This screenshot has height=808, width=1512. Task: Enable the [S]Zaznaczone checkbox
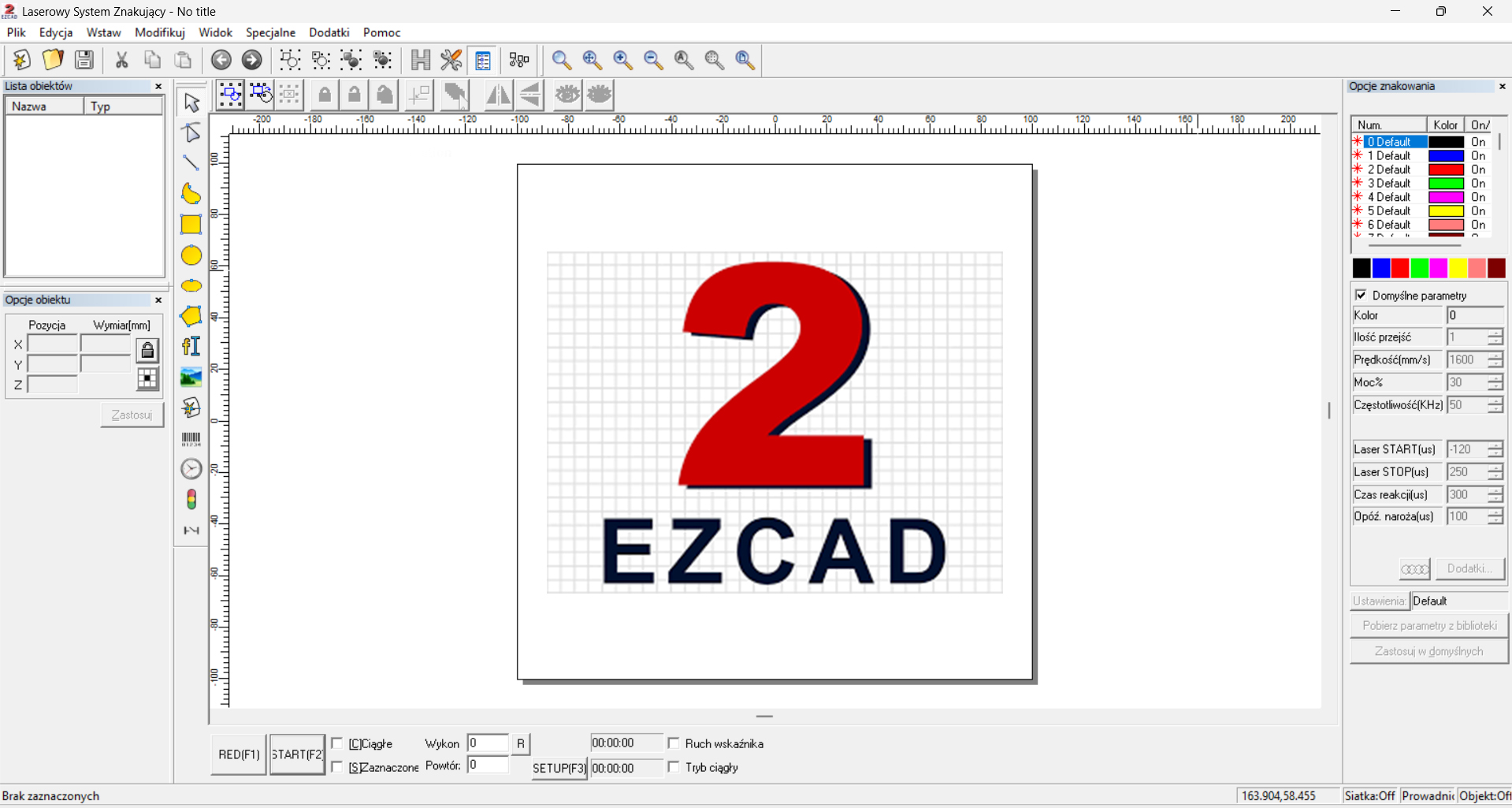pyautogui.click(x=337, y=767)
